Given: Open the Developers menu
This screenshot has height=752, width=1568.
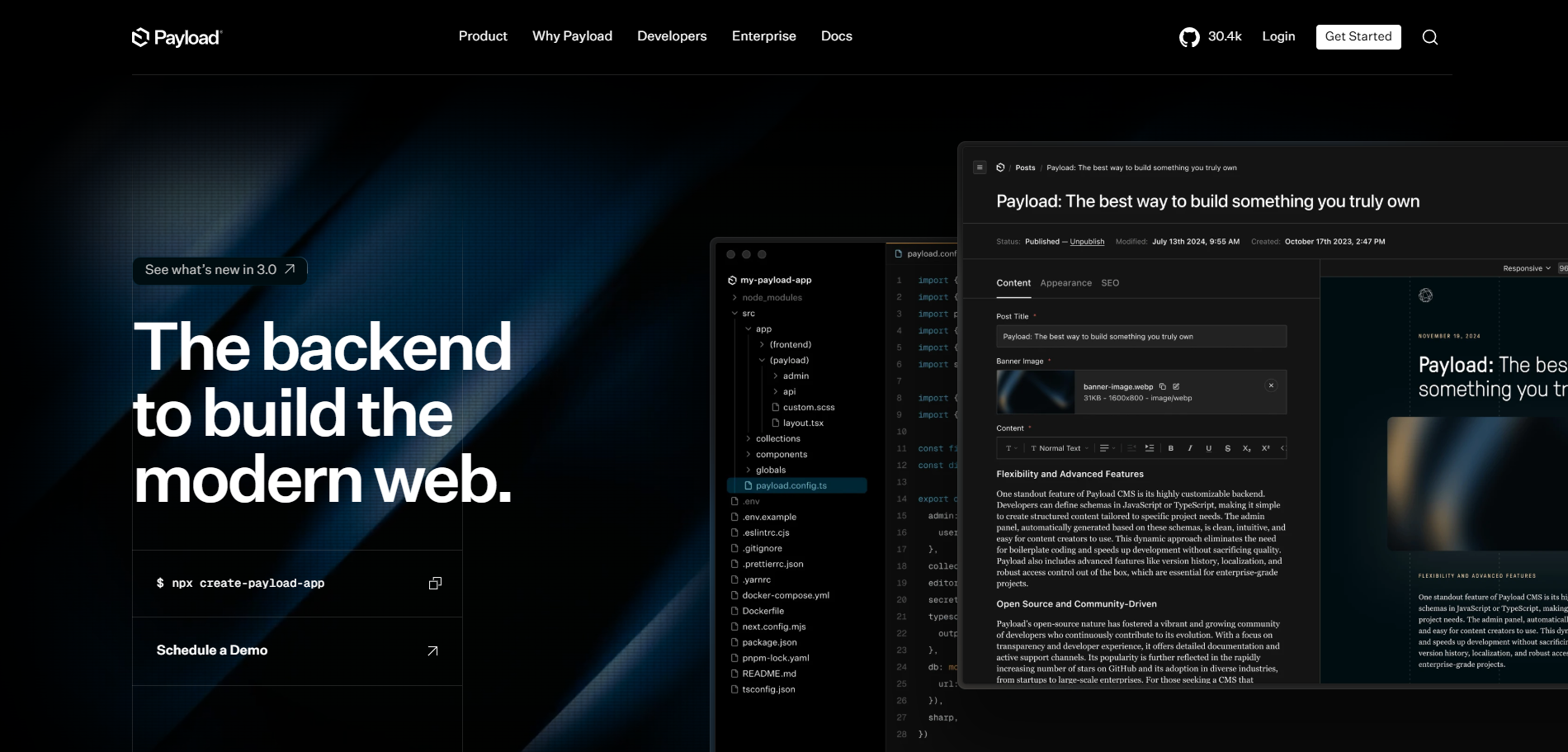Looking at the screenshot, I should pyautogui.click(x=672, y=36).
